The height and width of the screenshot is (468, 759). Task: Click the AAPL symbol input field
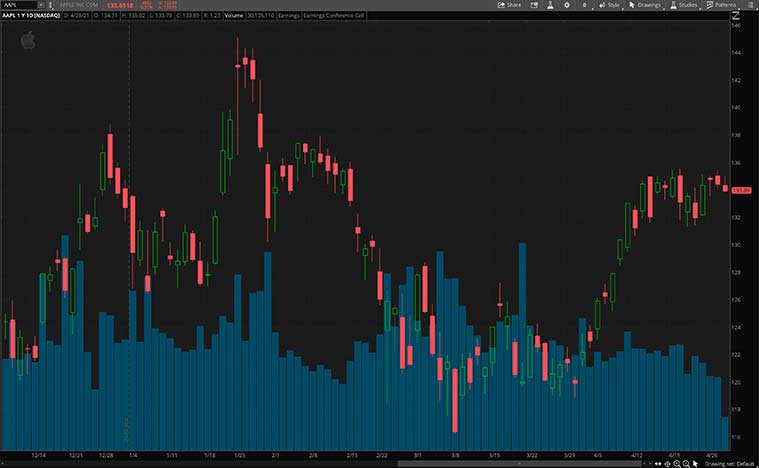coord(18,5)
